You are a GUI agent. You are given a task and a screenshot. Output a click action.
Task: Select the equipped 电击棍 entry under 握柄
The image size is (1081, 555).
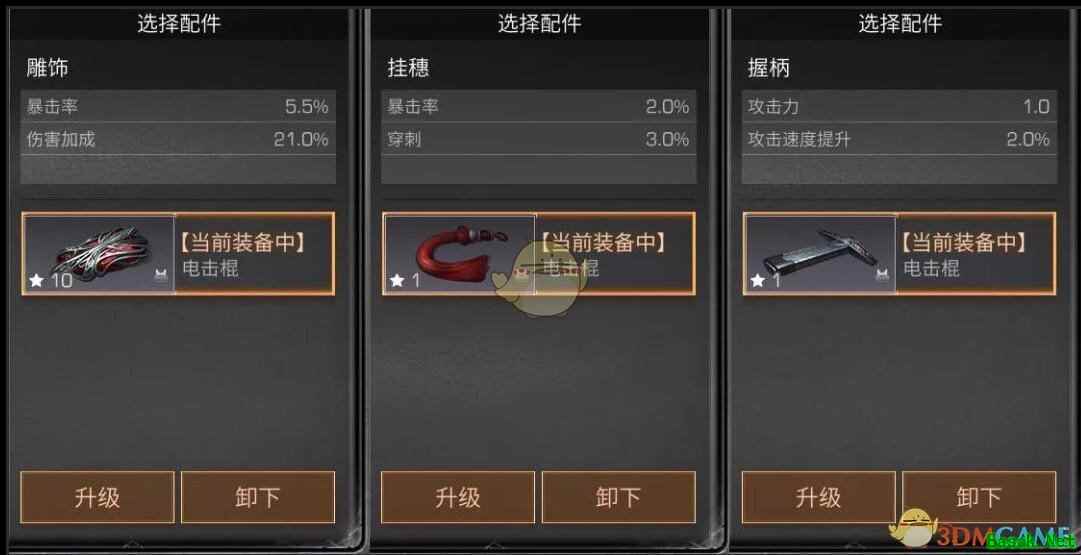pos(900,253)
